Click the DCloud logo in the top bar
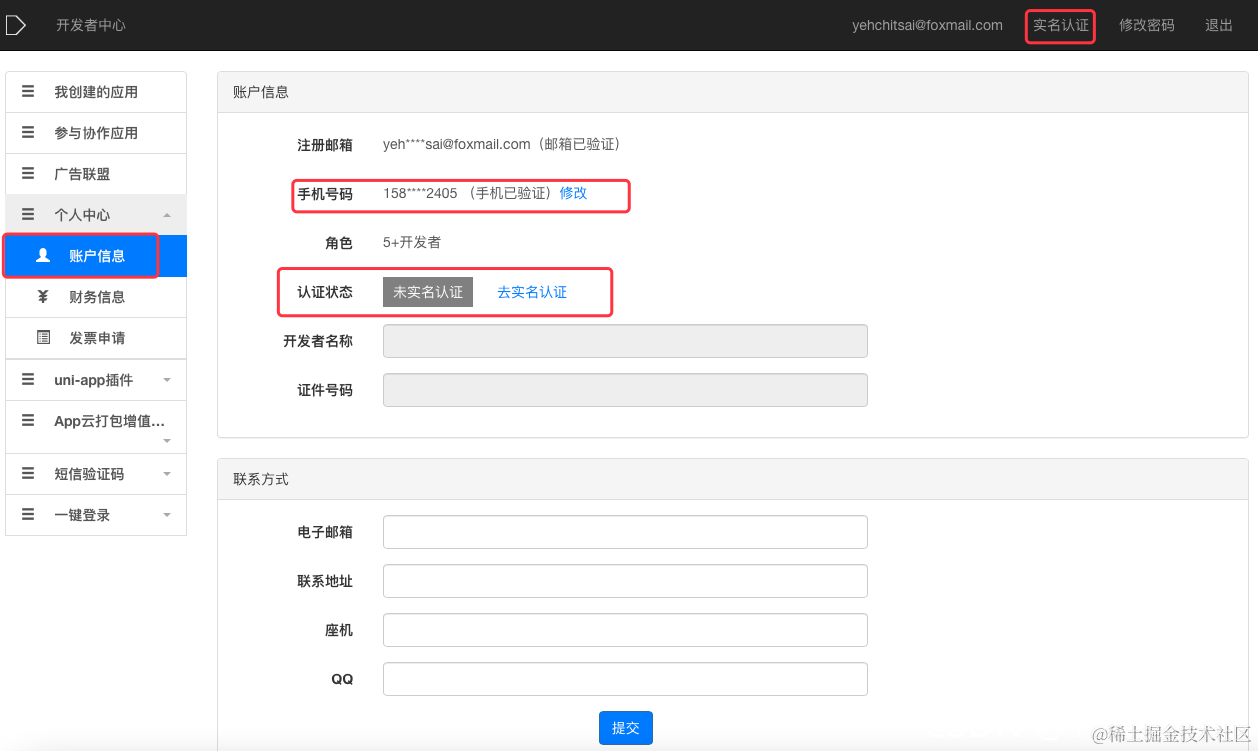 click(16, 24)
